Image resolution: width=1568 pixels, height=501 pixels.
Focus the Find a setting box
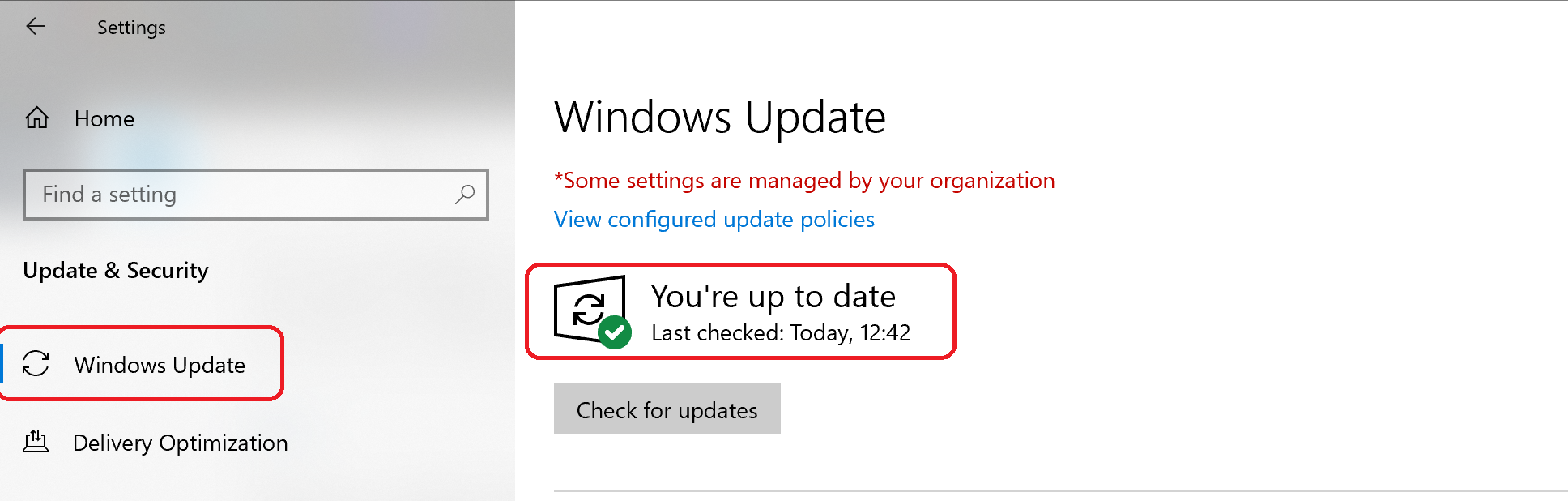[x=256, y=195]
